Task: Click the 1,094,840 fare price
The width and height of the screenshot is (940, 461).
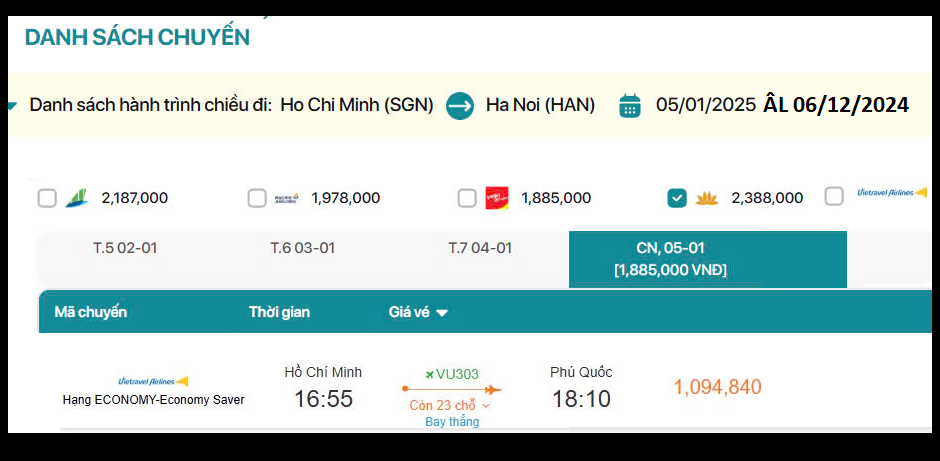Action: 717,387
